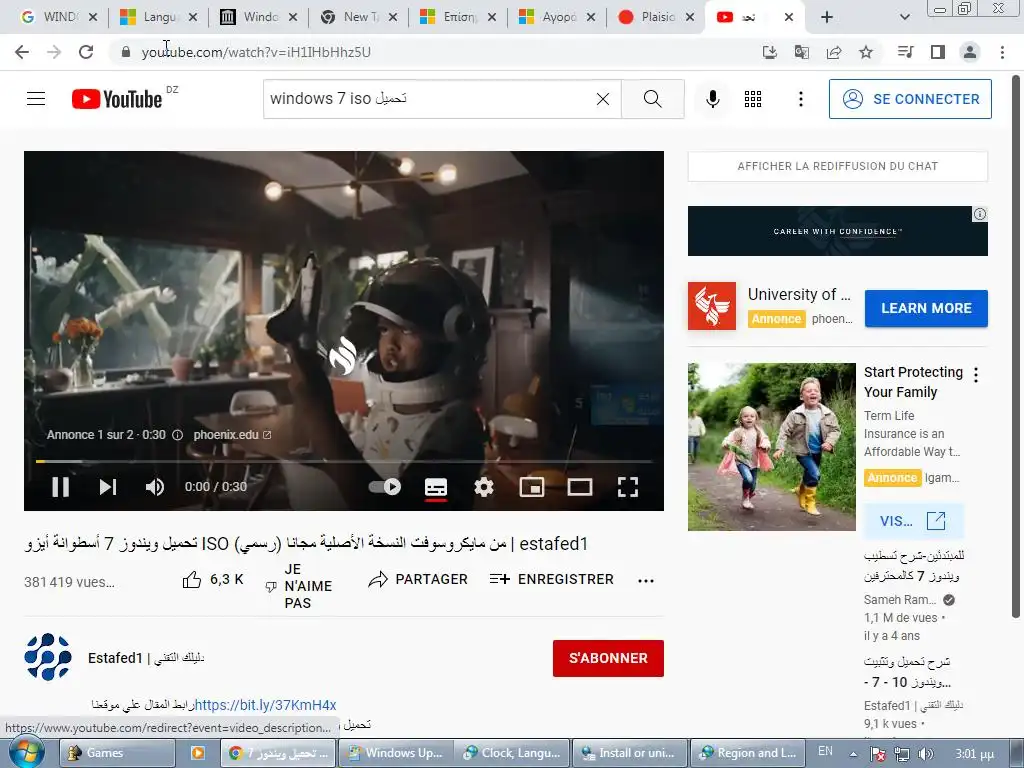The height and width of the screenshot is (768, 1024).
Task: Open Windows Start button
Action: [26, 752]
